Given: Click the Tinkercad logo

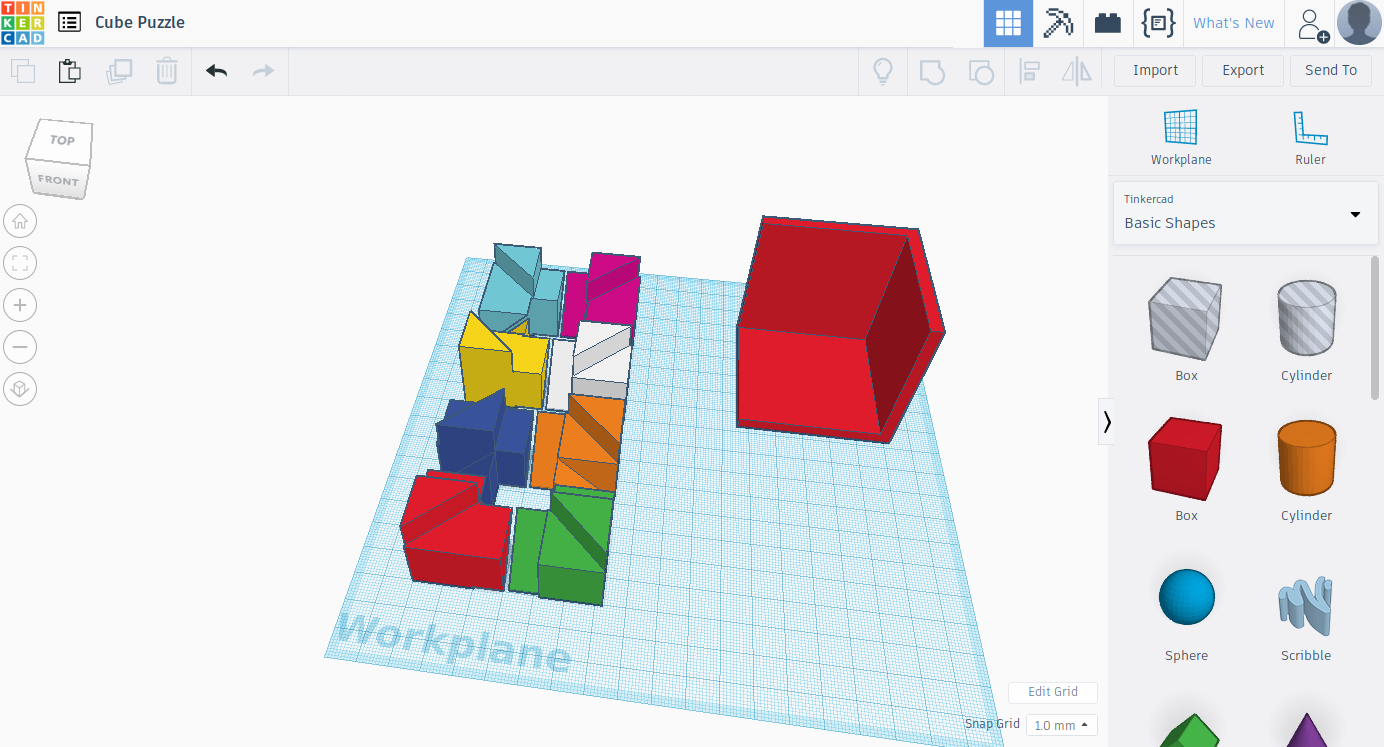Looking at the screenshot, I should 22,23.
